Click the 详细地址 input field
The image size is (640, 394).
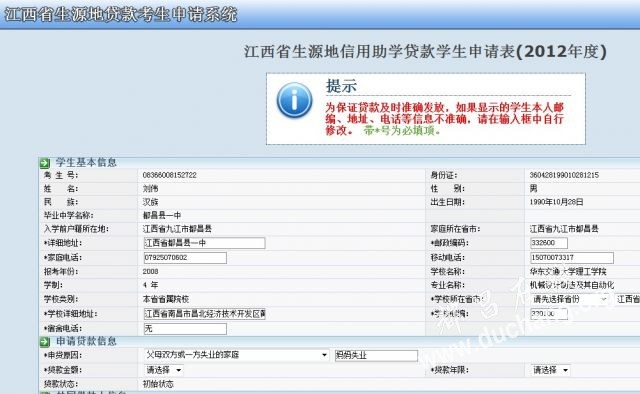pyautogui.click(x=204, y=243)
